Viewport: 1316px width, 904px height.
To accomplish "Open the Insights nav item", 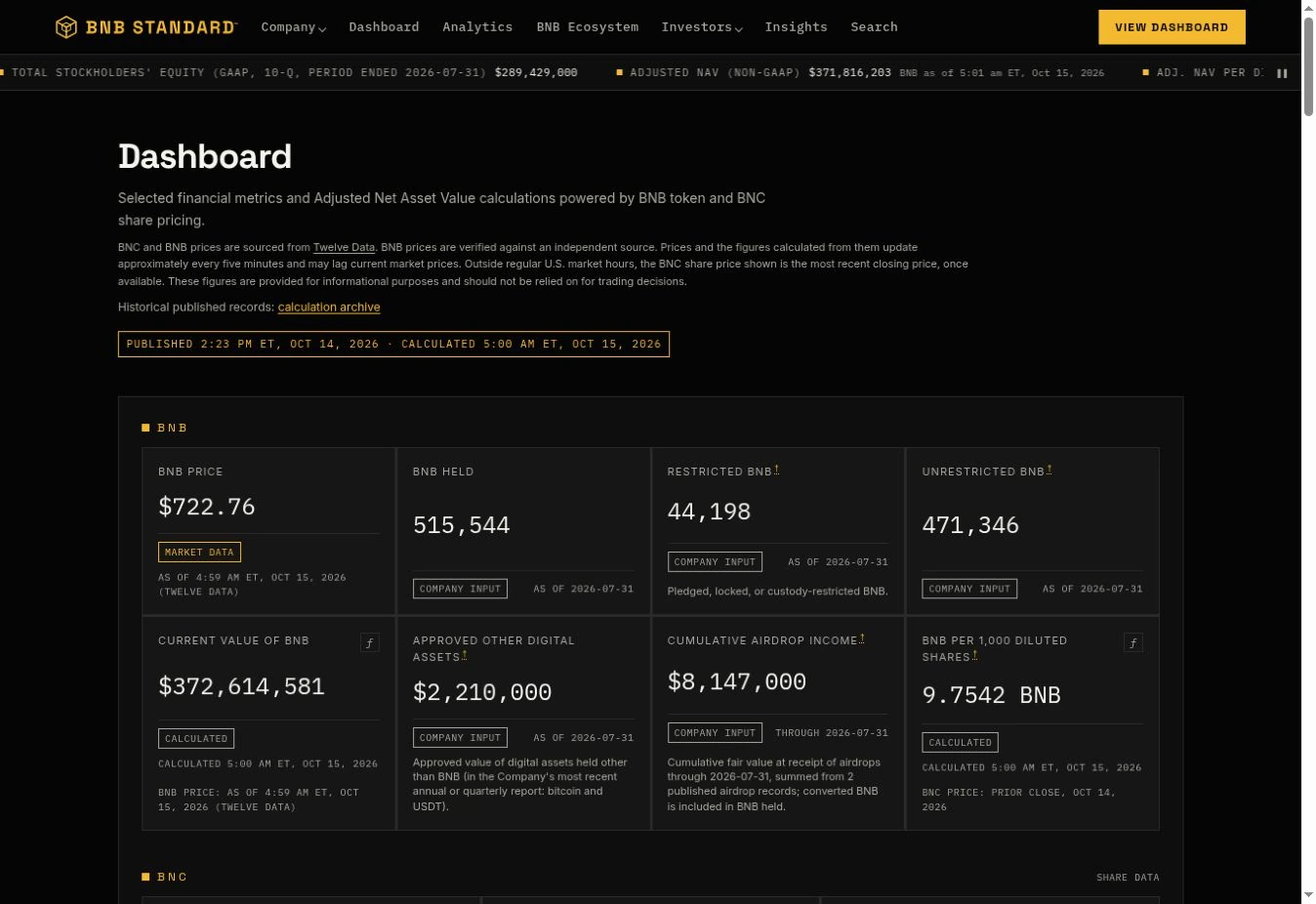I will tap(796, 27).
